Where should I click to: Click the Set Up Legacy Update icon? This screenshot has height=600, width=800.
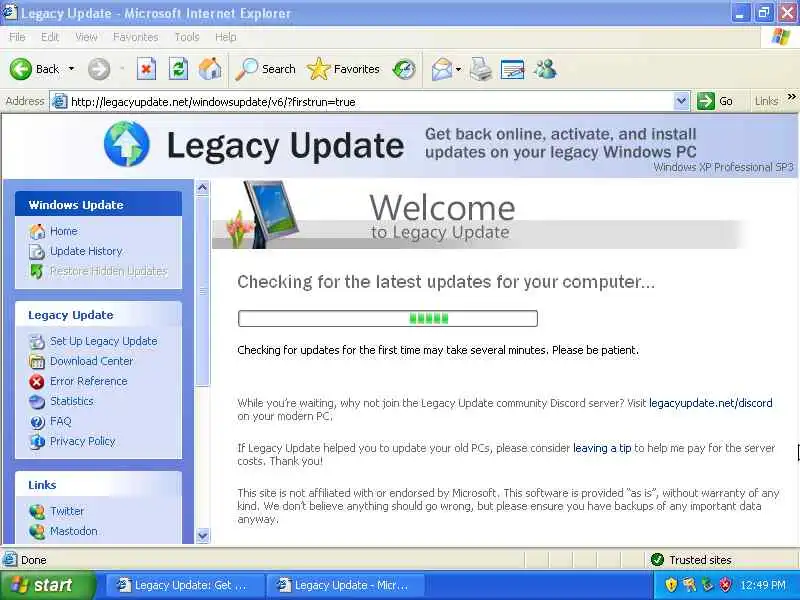pyautogui.click(x=37, y=341)
